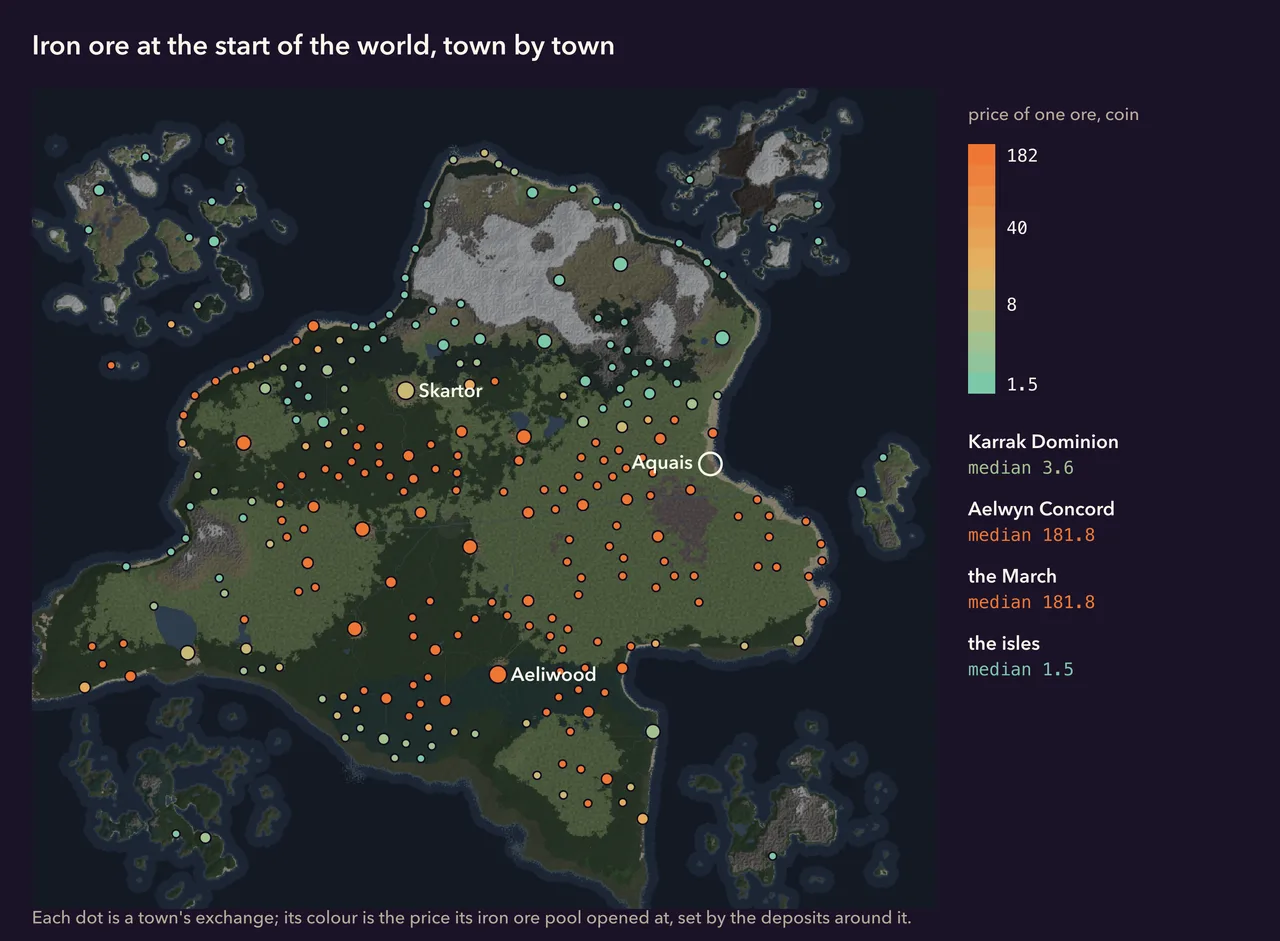Click the caption starting 'Each dot is a town's exchange'
This screenshot has height=941, width=1280.
472,917
